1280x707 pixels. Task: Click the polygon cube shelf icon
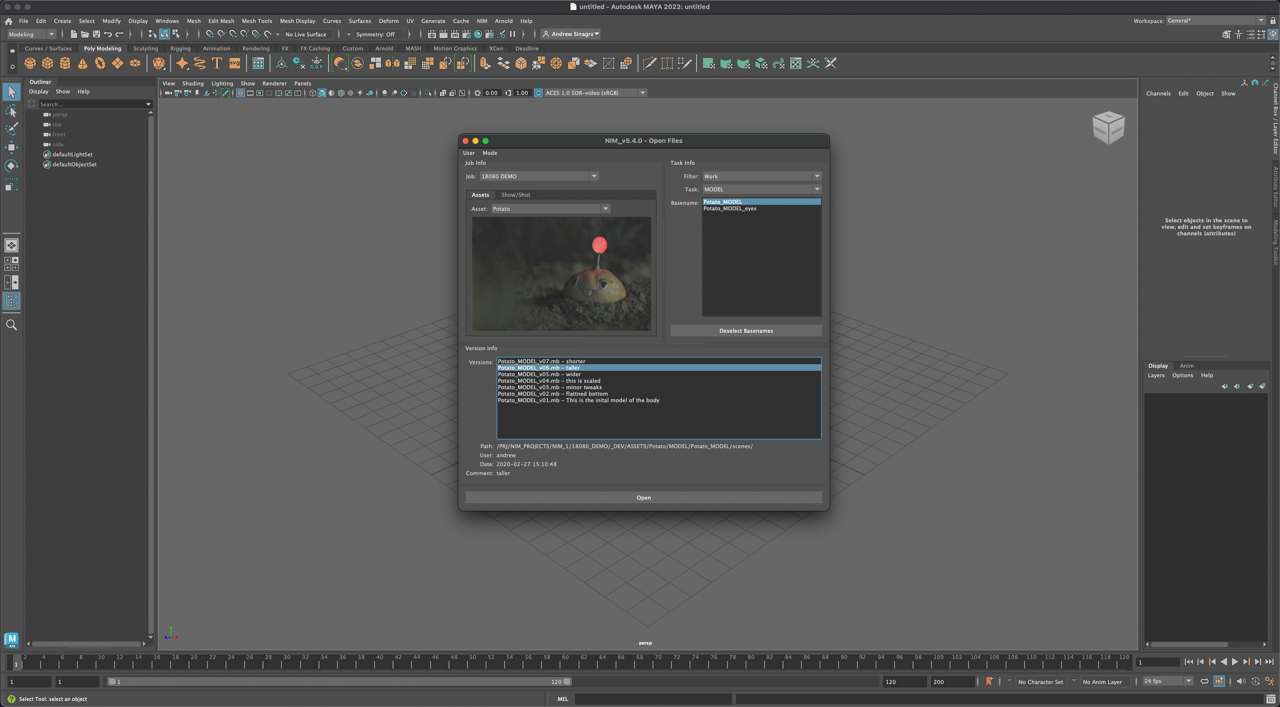point(47,64)
